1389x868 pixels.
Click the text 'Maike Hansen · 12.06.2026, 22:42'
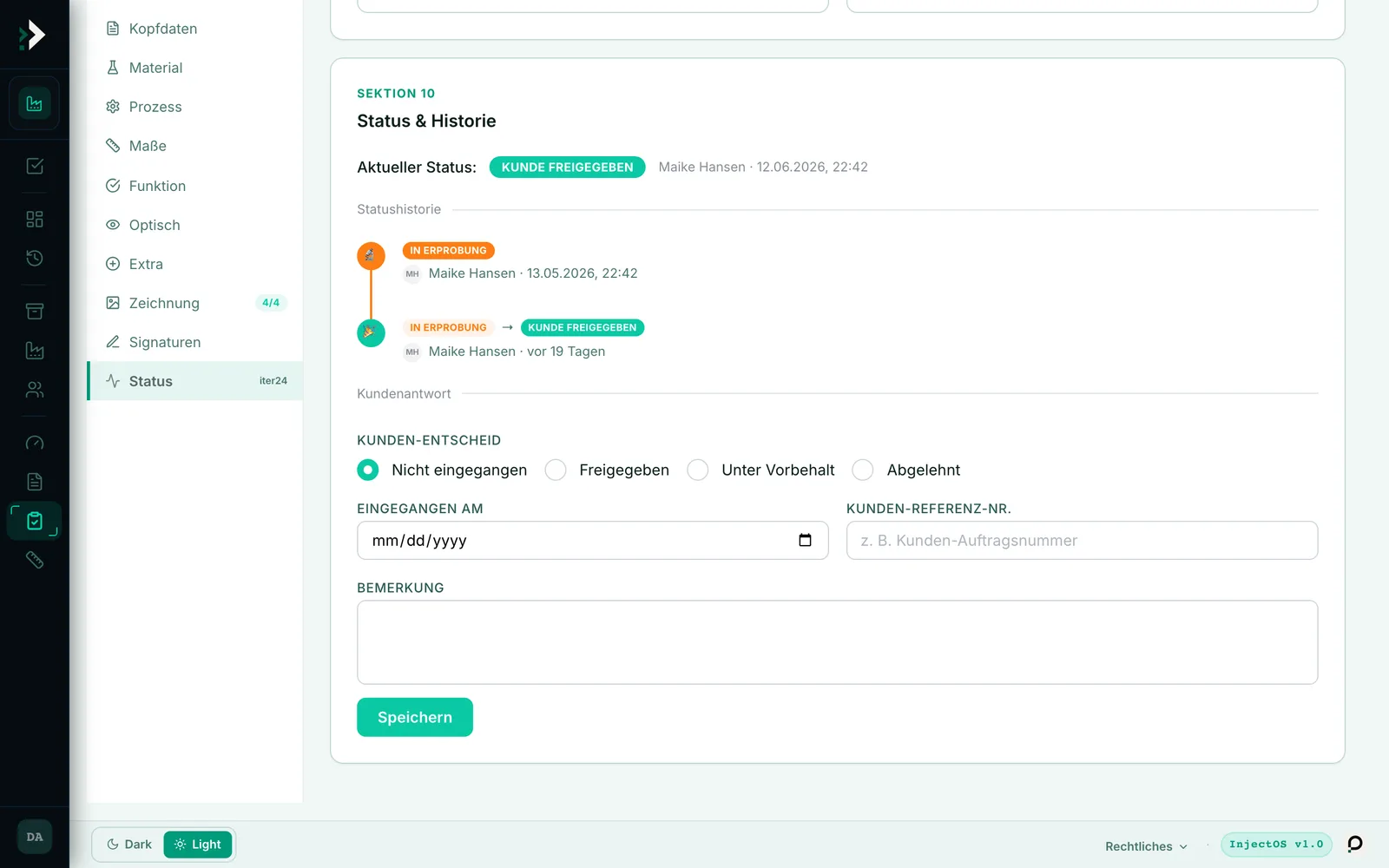763,168
